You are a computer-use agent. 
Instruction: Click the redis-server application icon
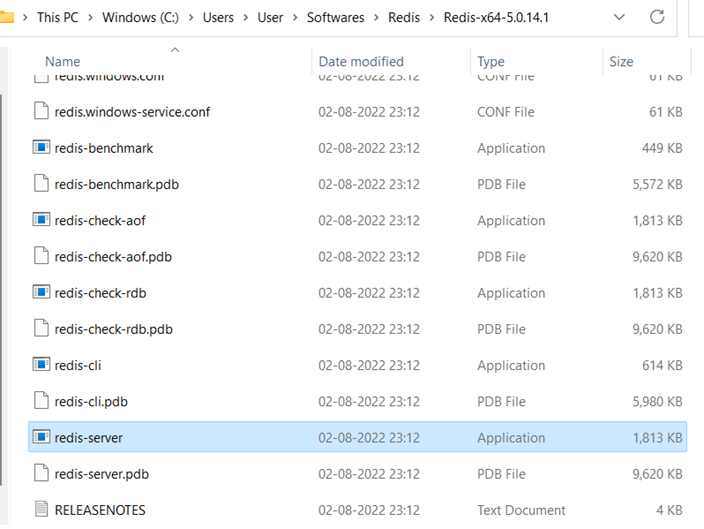coord(41,436)
